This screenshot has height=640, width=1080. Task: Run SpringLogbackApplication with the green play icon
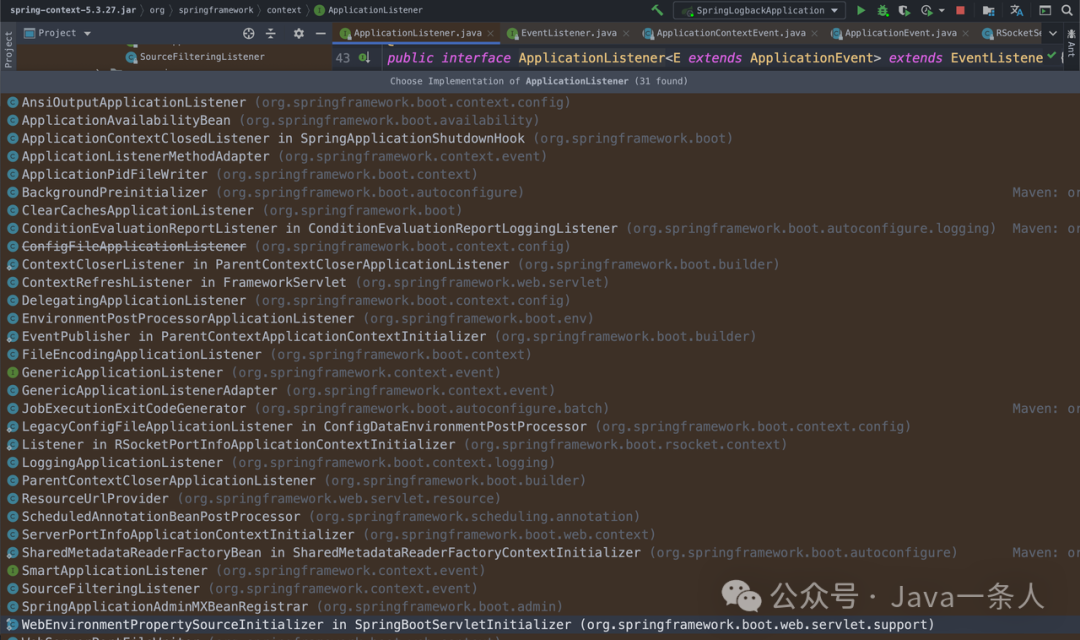861,10
